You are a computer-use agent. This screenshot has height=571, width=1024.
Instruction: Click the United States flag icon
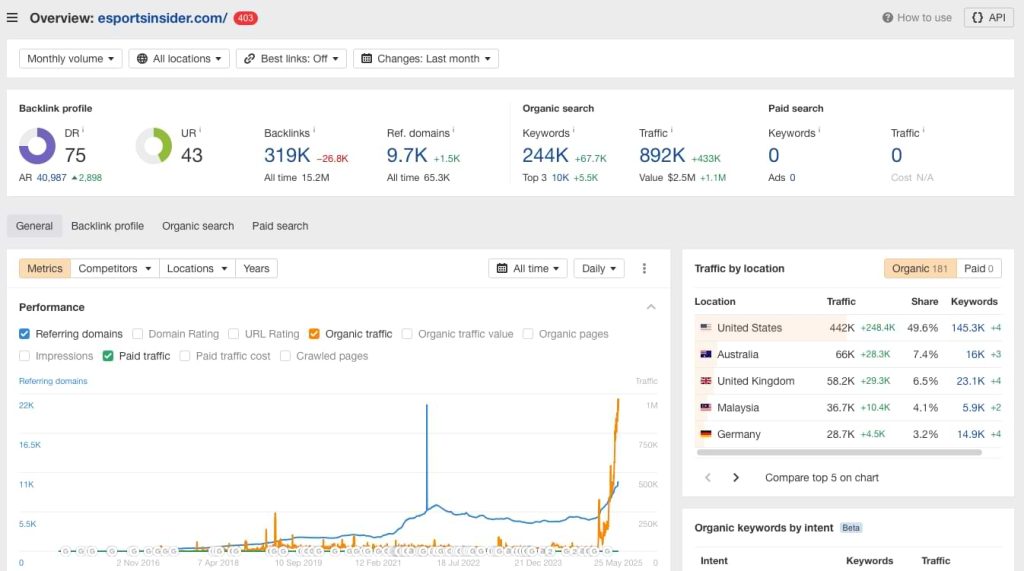[706, 327]
